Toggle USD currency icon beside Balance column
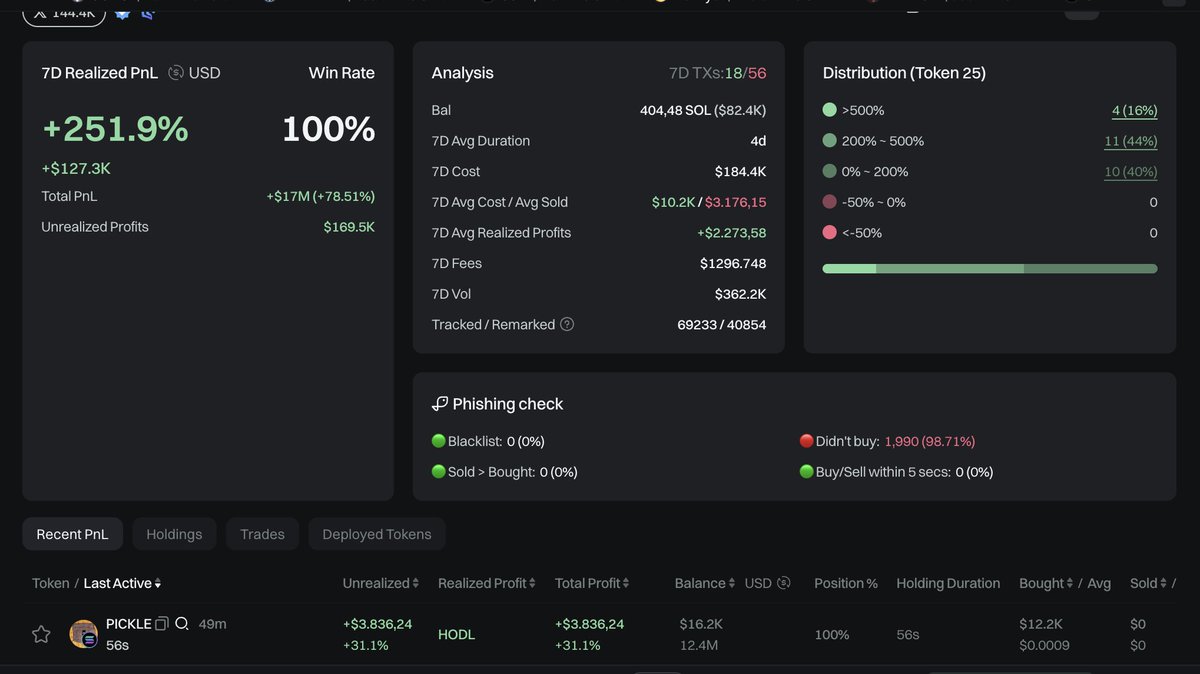1200x674 pixels. coord(784,583)
